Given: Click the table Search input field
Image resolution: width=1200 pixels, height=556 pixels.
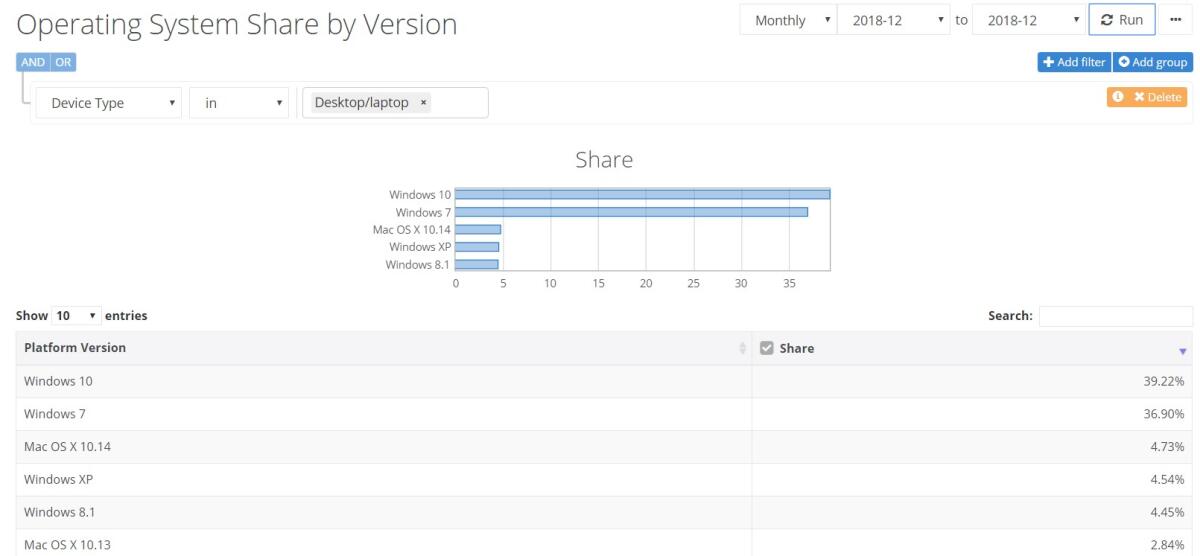Looking at the screenshot, I should coord(1115,316).
